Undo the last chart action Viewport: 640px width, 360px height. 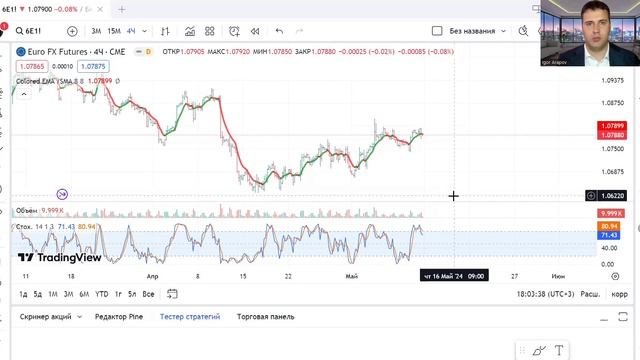pos(279,31)
